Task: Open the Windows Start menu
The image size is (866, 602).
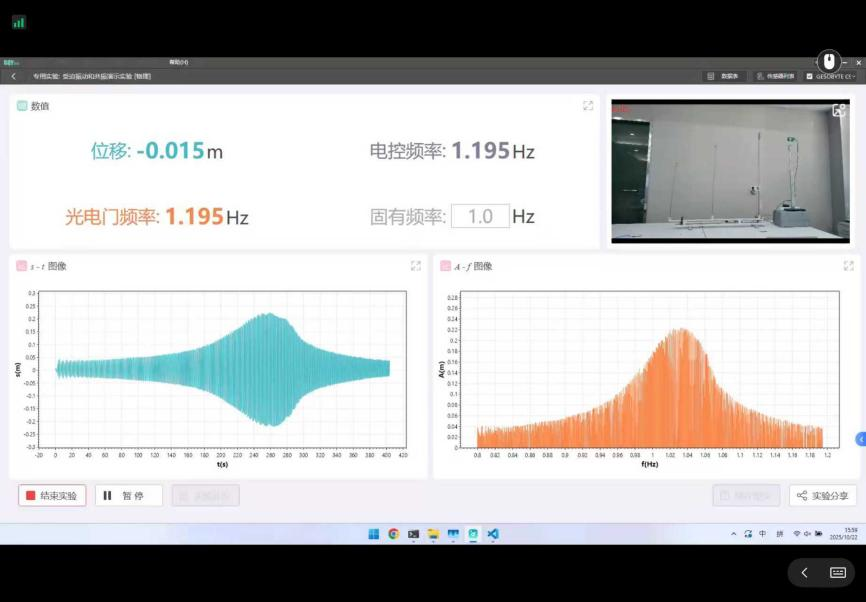Action: pyautogui.click(x=373, y=534)
